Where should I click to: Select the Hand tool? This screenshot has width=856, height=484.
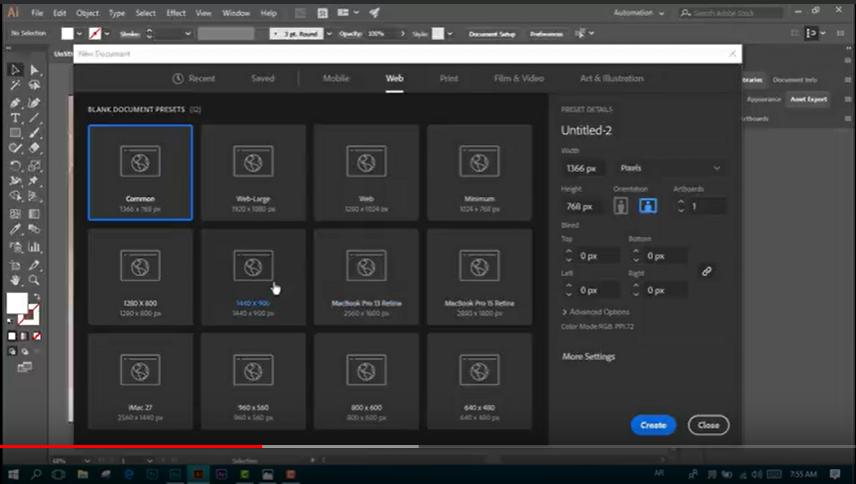point(15,280)
